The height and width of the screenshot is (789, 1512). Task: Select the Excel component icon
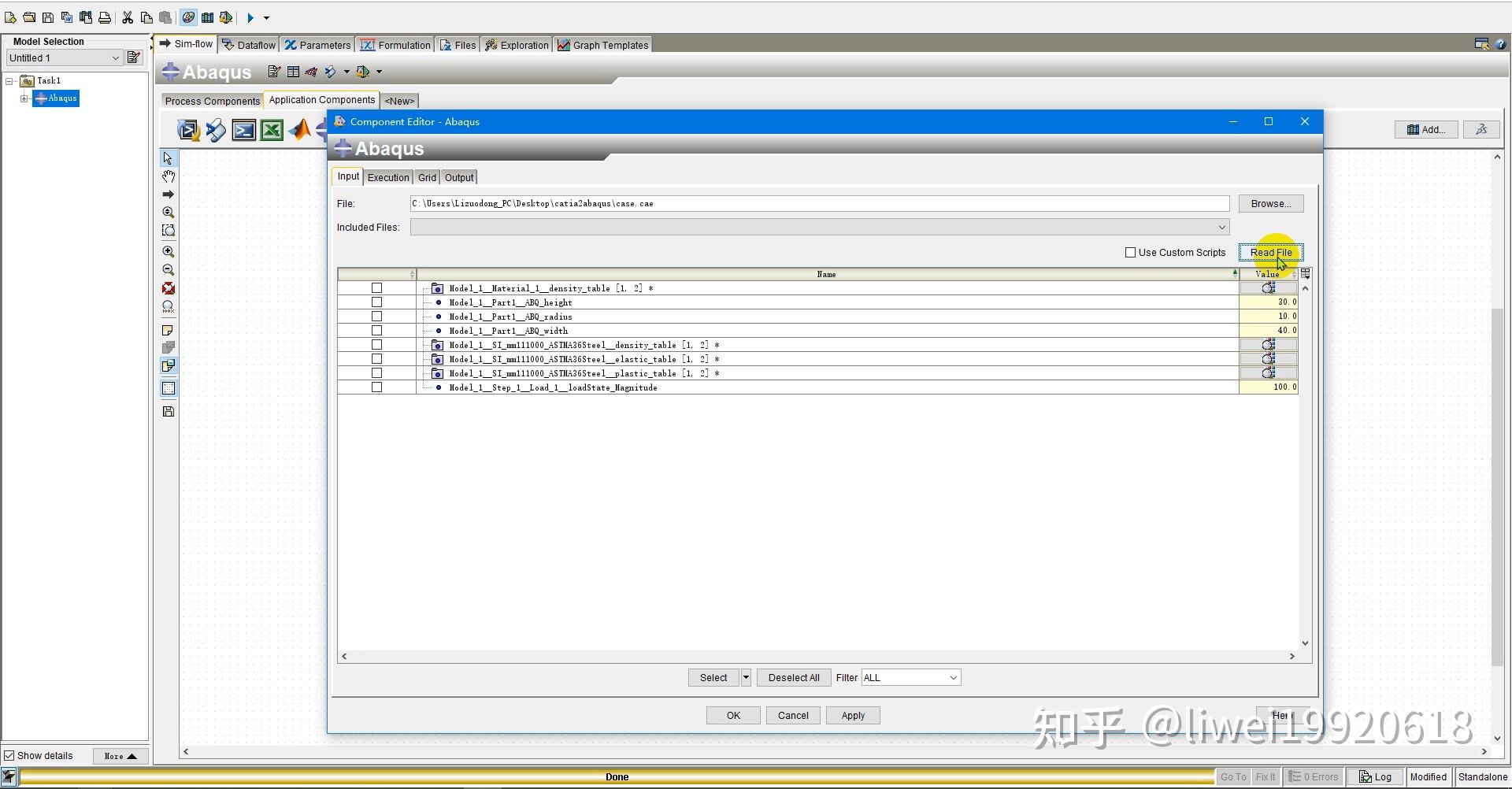point(272,130)
